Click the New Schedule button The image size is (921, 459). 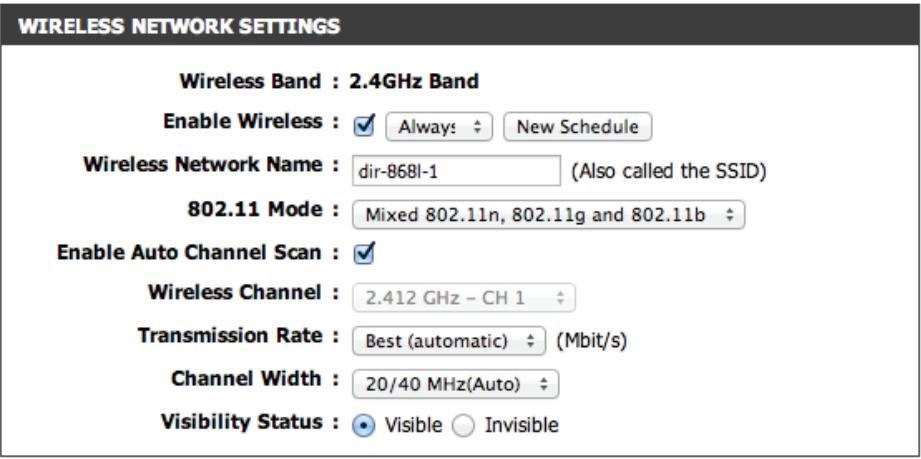coord(577,127)
